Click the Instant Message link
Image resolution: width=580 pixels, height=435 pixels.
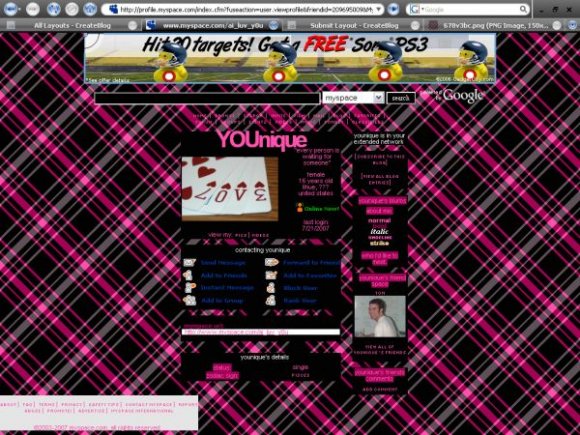point(227,288)
